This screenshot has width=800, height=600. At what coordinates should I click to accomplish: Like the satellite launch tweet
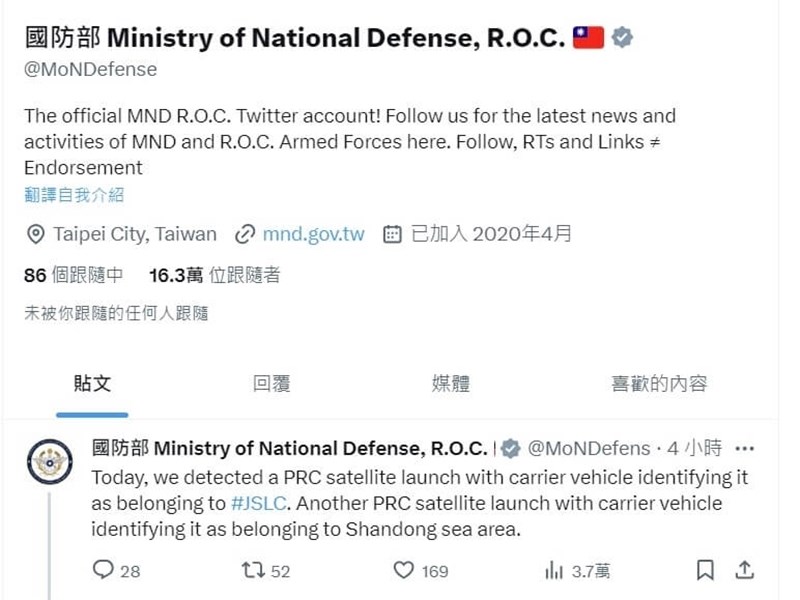point(403,570)
